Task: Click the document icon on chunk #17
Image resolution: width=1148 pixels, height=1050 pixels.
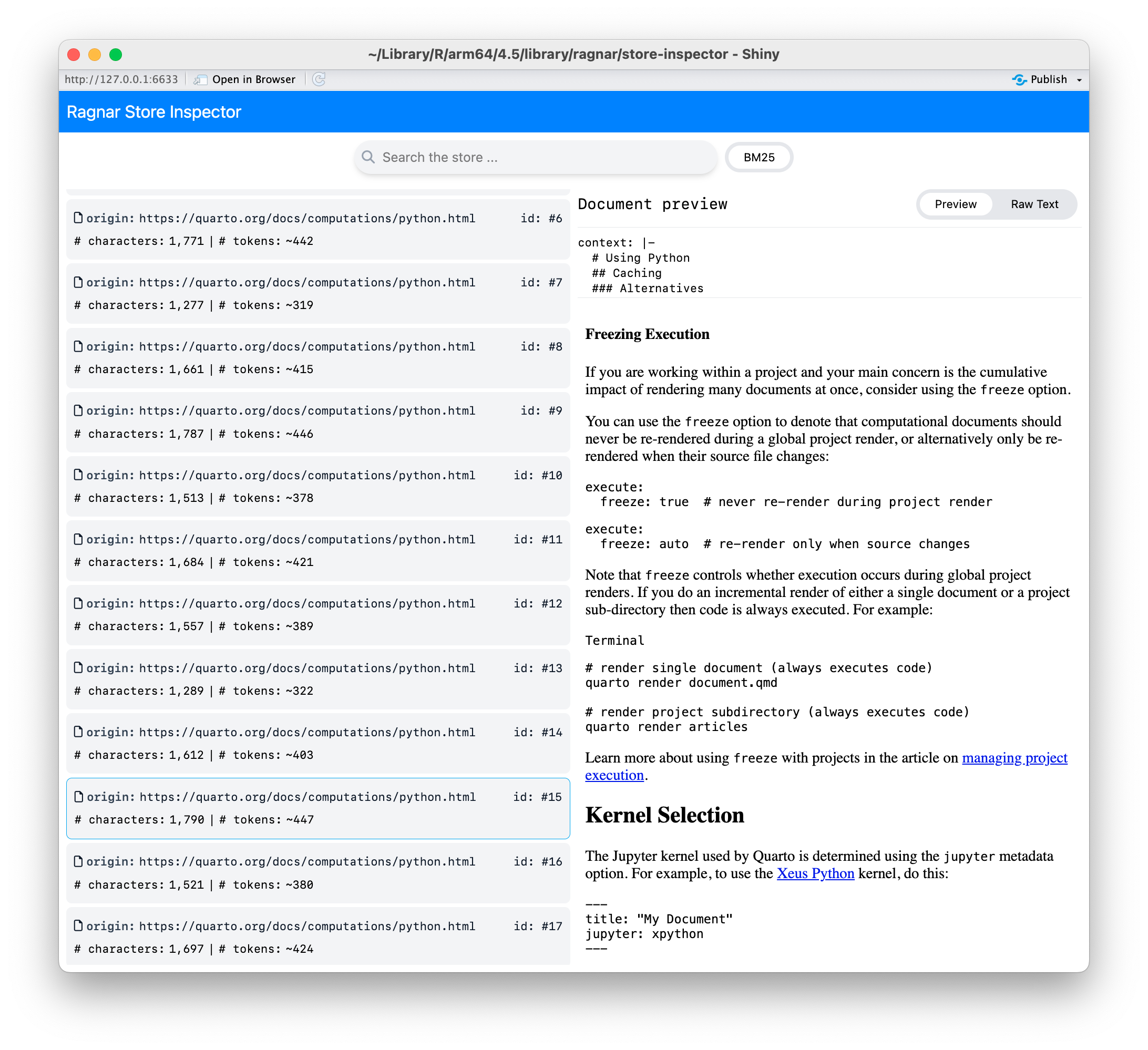Action: [79, 926]
